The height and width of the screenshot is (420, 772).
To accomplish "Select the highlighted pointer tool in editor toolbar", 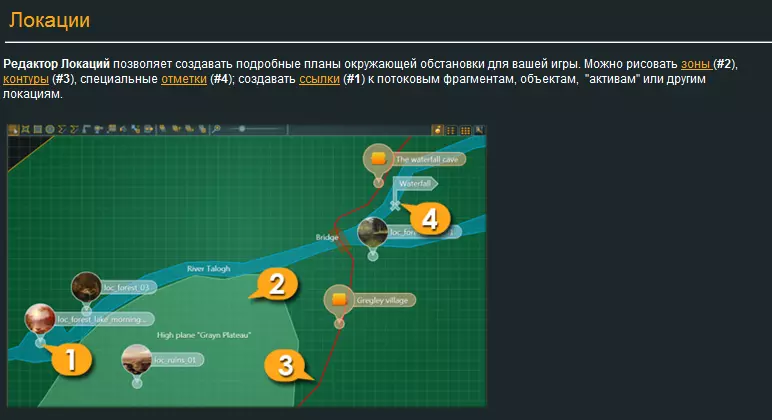I will (13, 129).
